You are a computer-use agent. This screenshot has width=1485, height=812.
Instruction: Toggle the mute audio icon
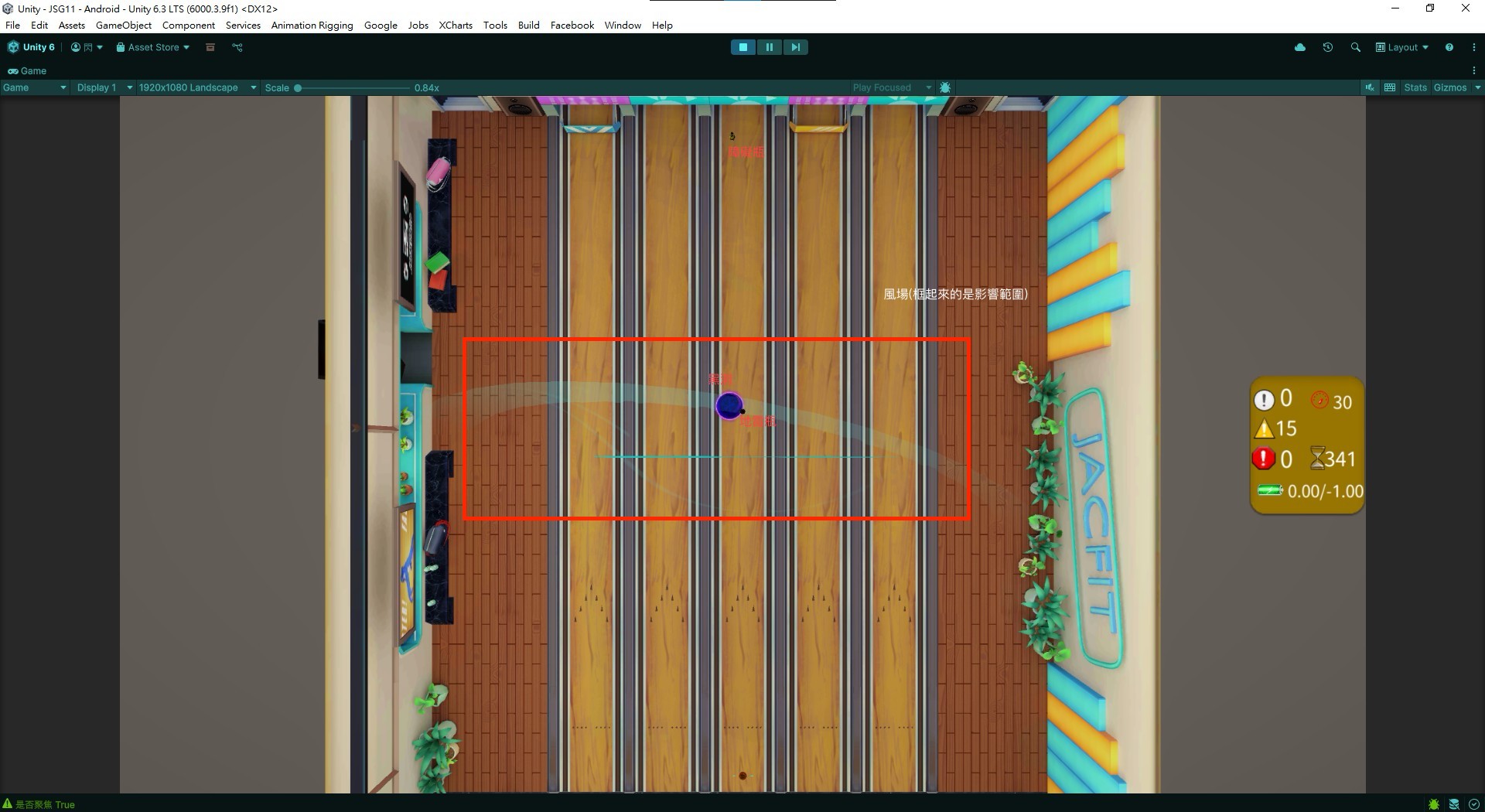click(x=1370, y=87)
